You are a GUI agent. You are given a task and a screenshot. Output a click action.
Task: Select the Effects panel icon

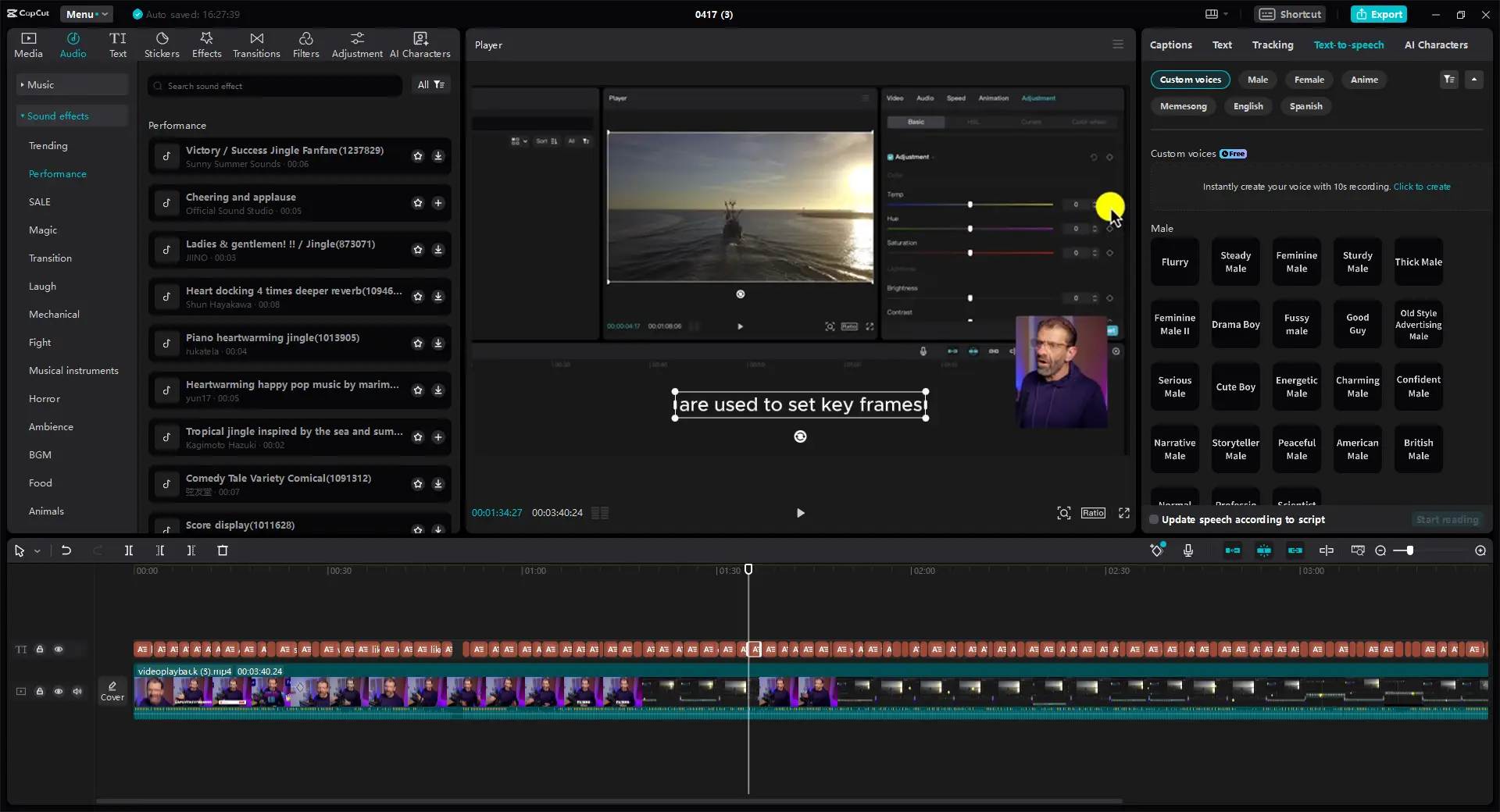click(x=206, y=44)
